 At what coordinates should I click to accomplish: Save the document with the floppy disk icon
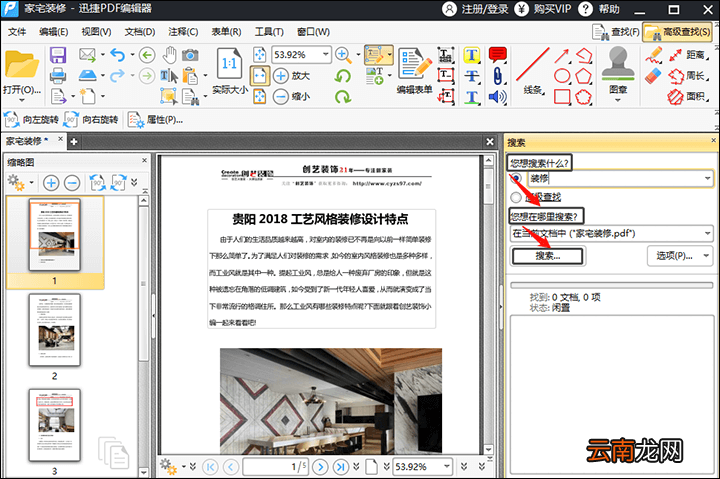(x=58, y=55)
